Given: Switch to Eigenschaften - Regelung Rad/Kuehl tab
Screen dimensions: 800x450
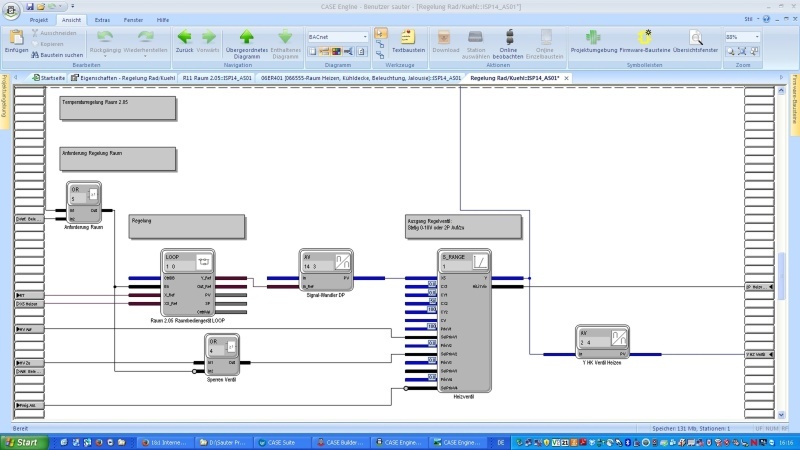Looking at the screenshot, I should [123, 78].
